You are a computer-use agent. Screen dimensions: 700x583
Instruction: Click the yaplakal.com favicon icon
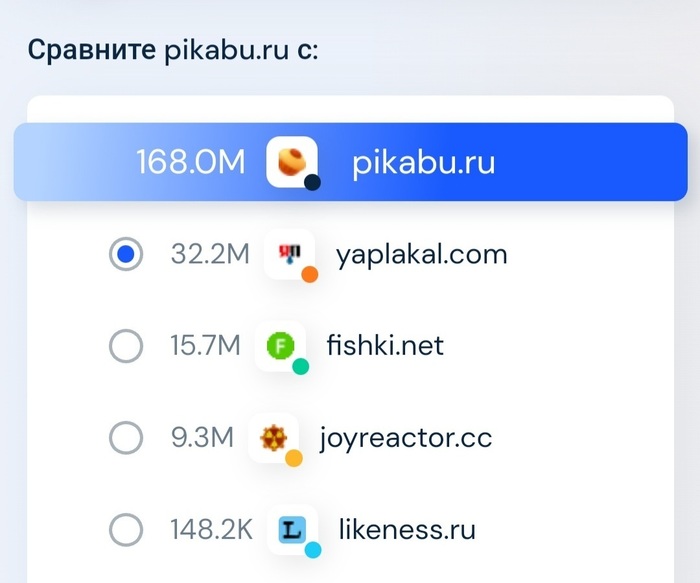click(288, 252)
